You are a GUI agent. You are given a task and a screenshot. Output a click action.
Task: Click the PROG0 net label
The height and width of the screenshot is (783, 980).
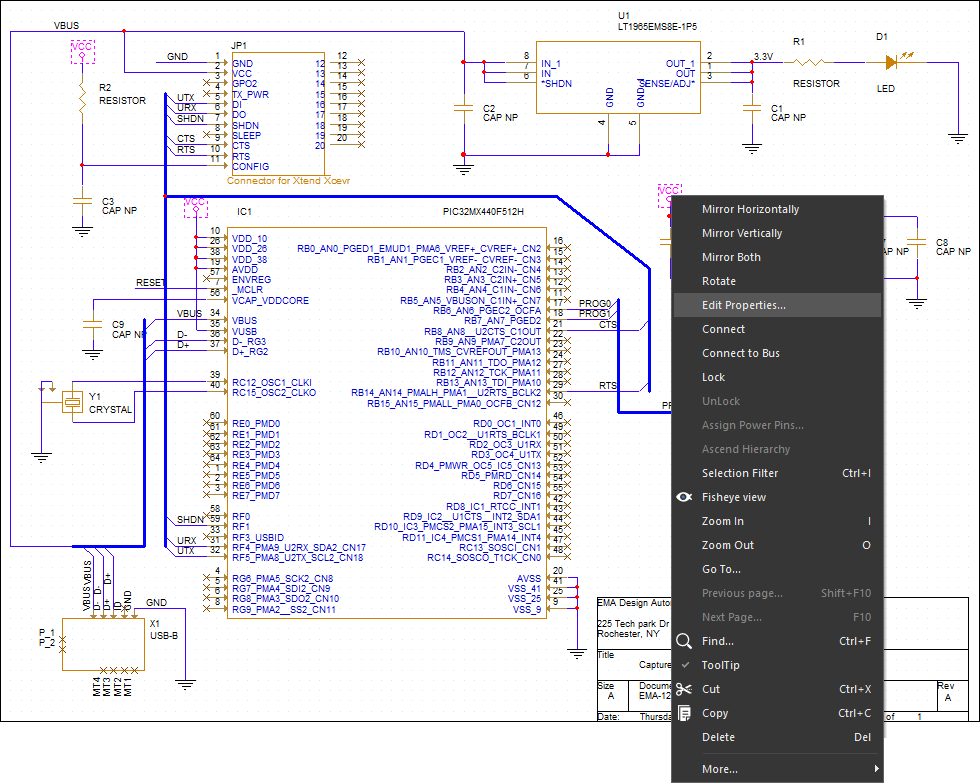[x=595, y=304]
